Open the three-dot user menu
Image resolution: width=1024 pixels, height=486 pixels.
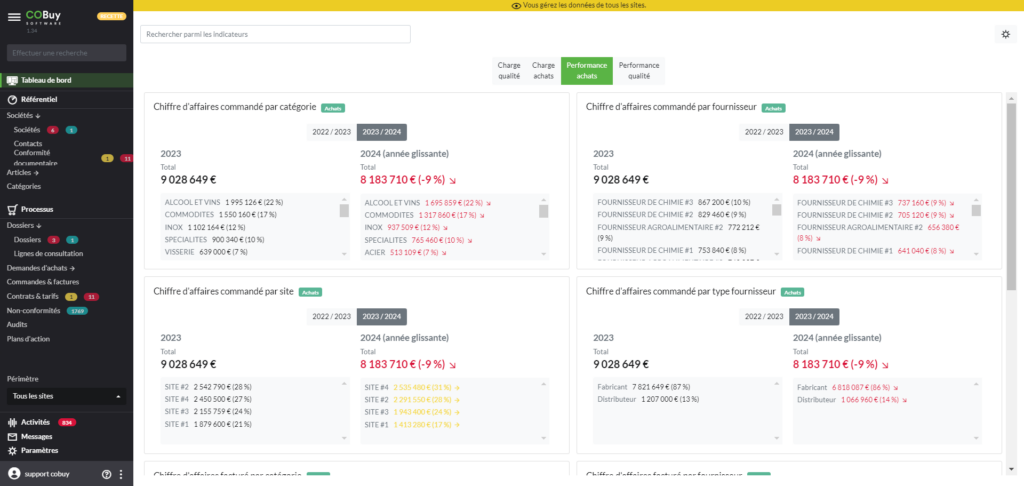[x=121, y=474]
